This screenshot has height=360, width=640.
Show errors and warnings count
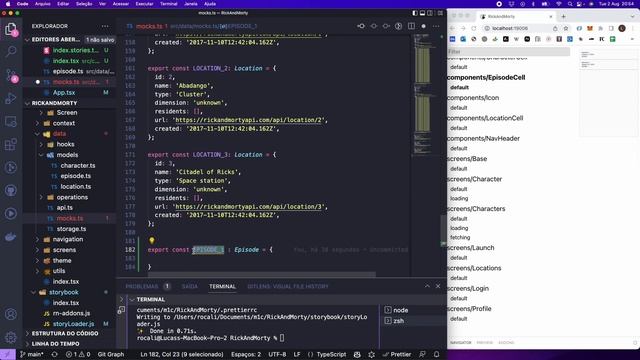(78, 354)
